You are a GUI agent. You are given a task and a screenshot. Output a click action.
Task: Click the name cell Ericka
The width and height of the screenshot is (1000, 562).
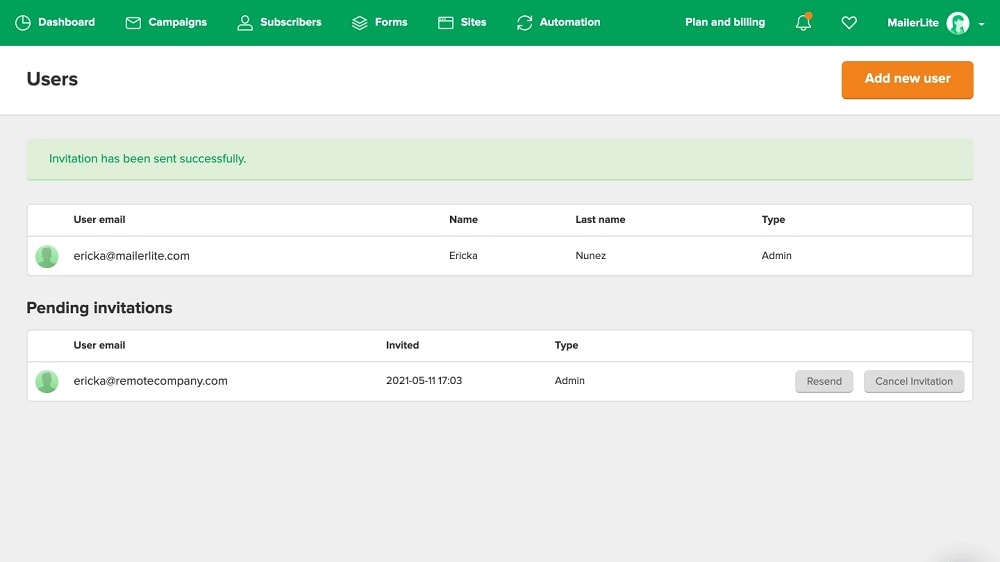pyautogui.click(x=463, y=256)
